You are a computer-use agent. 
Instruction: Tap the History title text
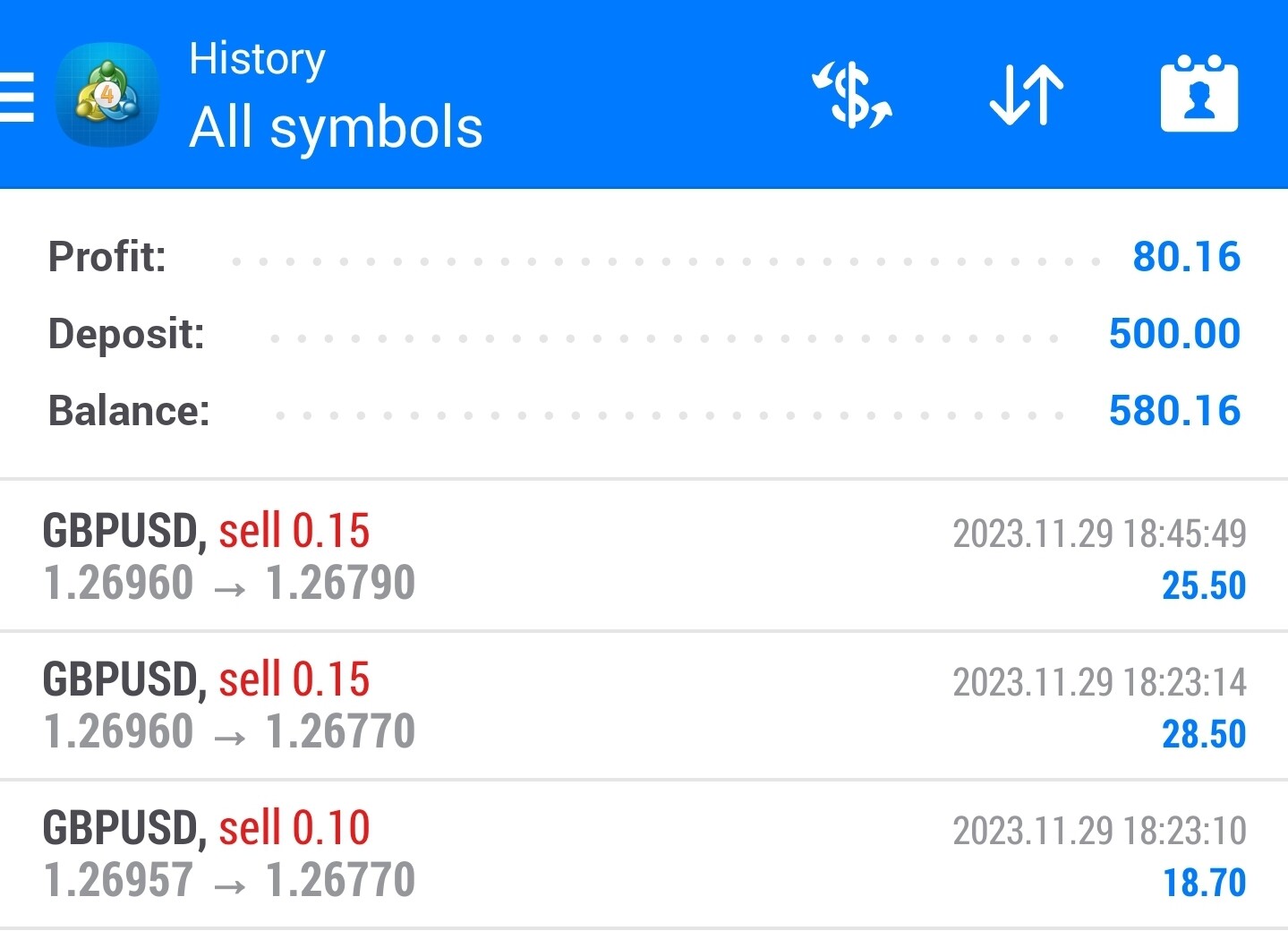click(x=257, y=60)
